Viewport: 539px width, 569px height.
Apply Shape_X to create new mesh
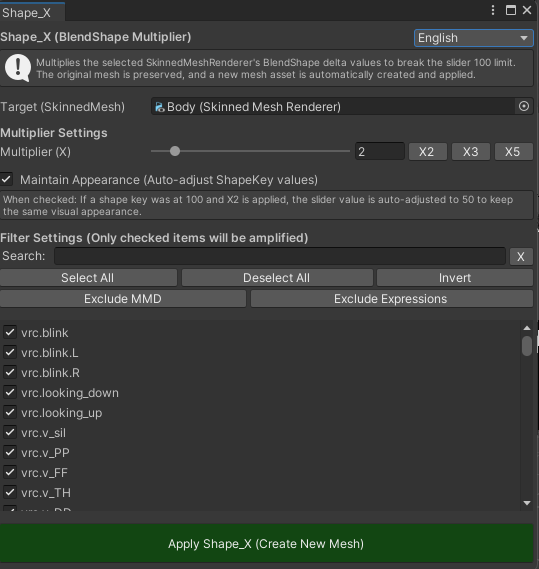(266, 544)
